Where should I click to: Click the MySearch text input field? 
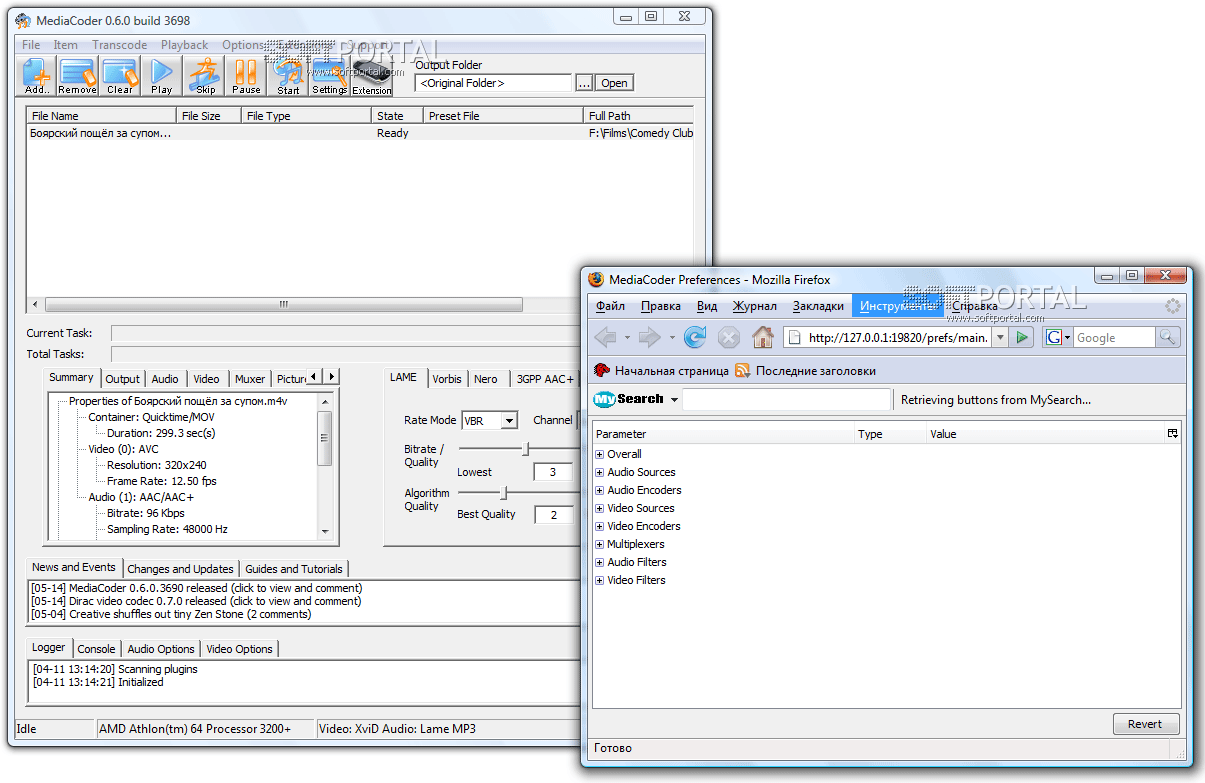coord(787,400)
